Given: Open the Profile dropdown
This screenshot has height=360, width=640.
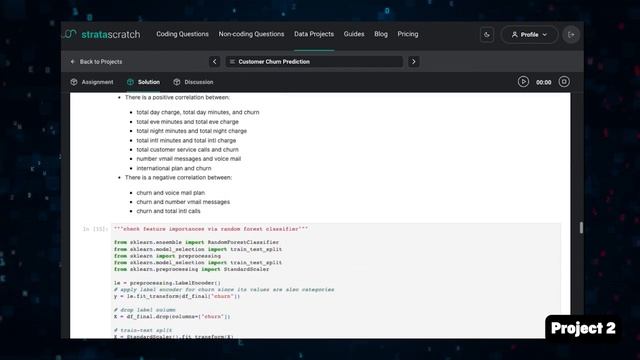Looking at the screenshot, I should tap(529, 35).
